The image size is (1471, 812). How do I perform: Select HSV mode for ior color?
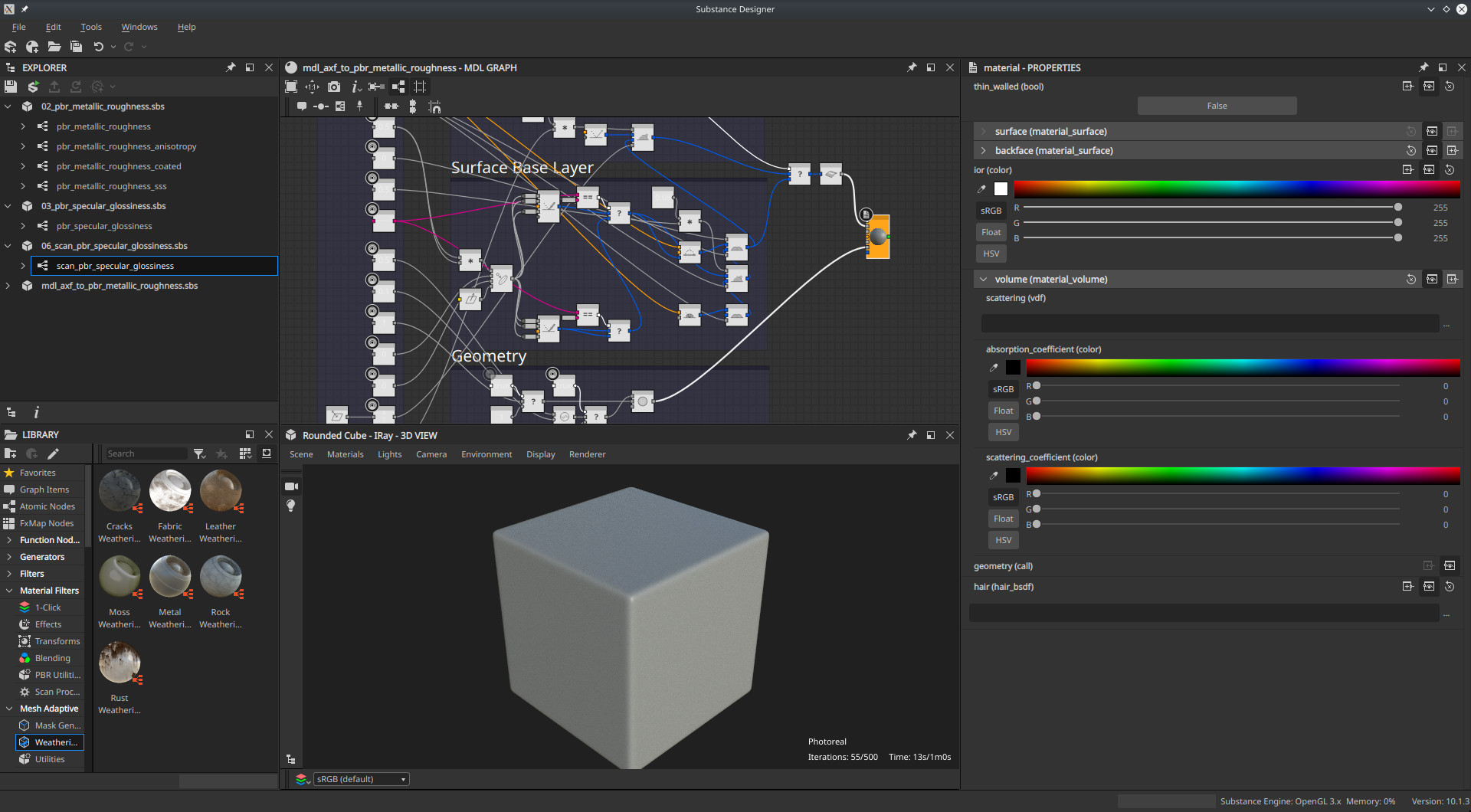(991, 254)
